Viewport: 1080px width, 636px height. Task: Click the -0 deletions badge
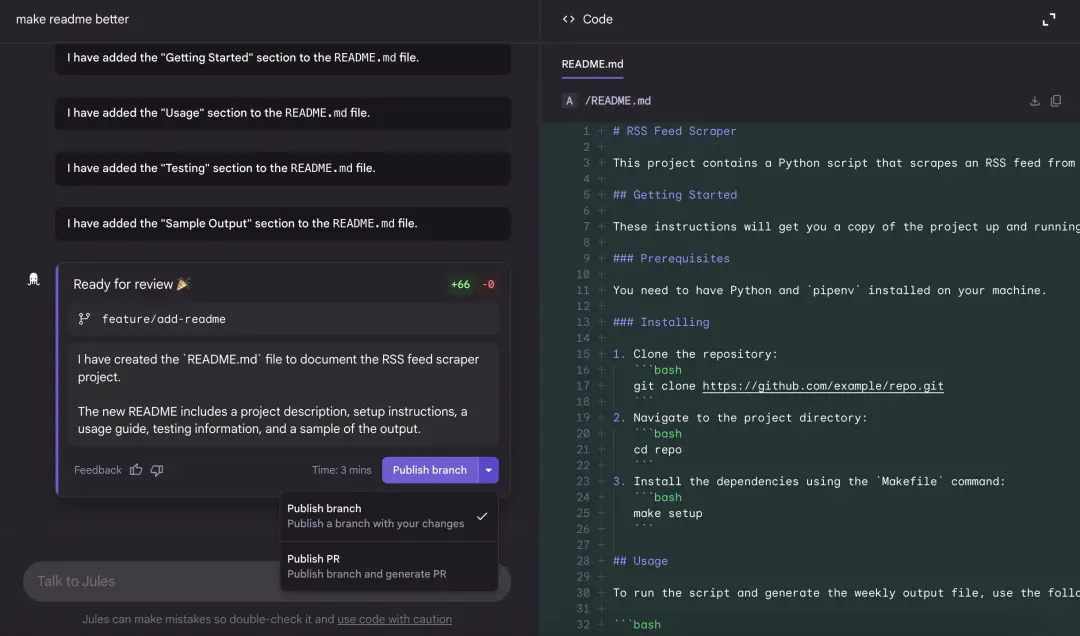[488, 285]
